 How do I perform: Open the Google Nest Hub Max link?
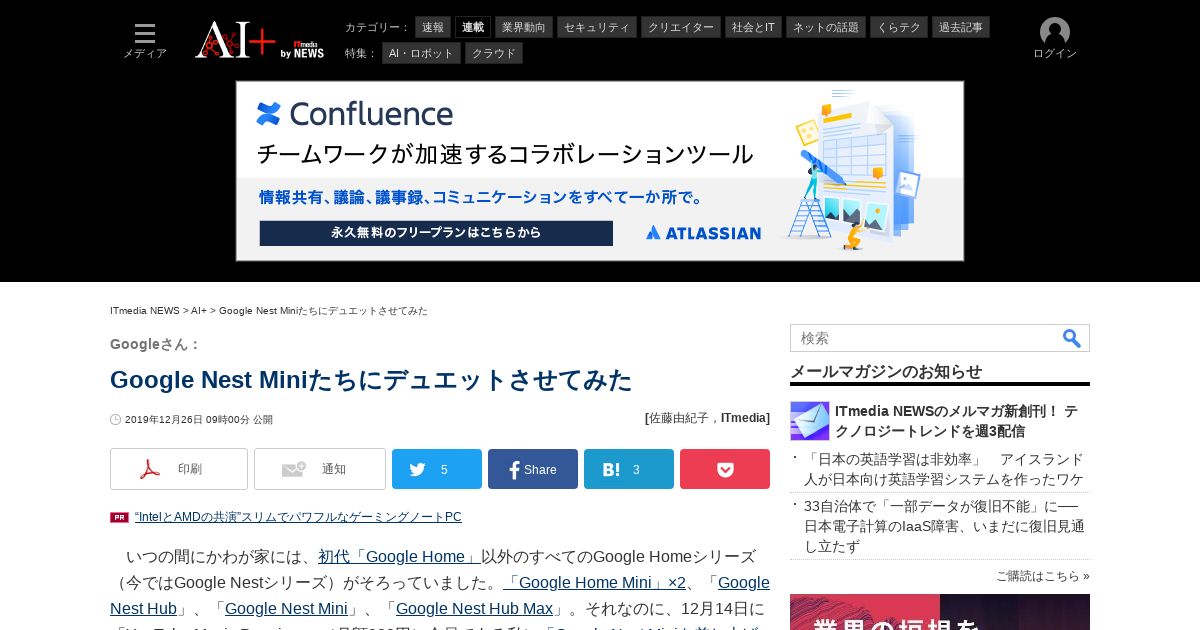[474, 609]
